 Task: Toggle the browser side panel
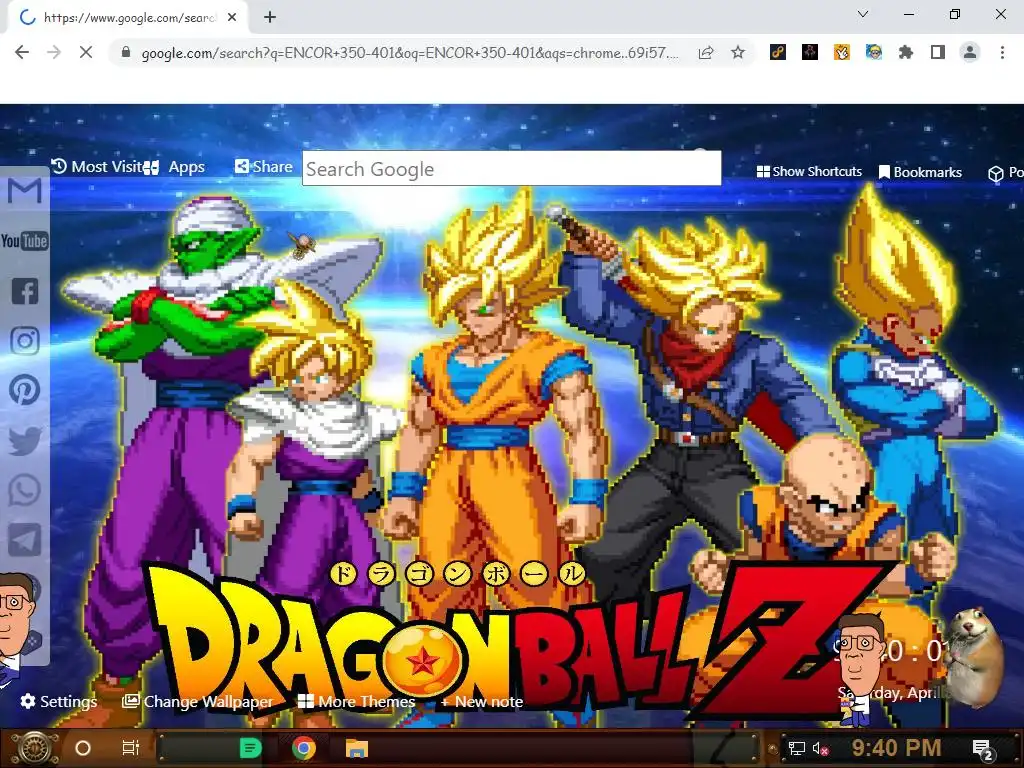(x=938, y=52)
